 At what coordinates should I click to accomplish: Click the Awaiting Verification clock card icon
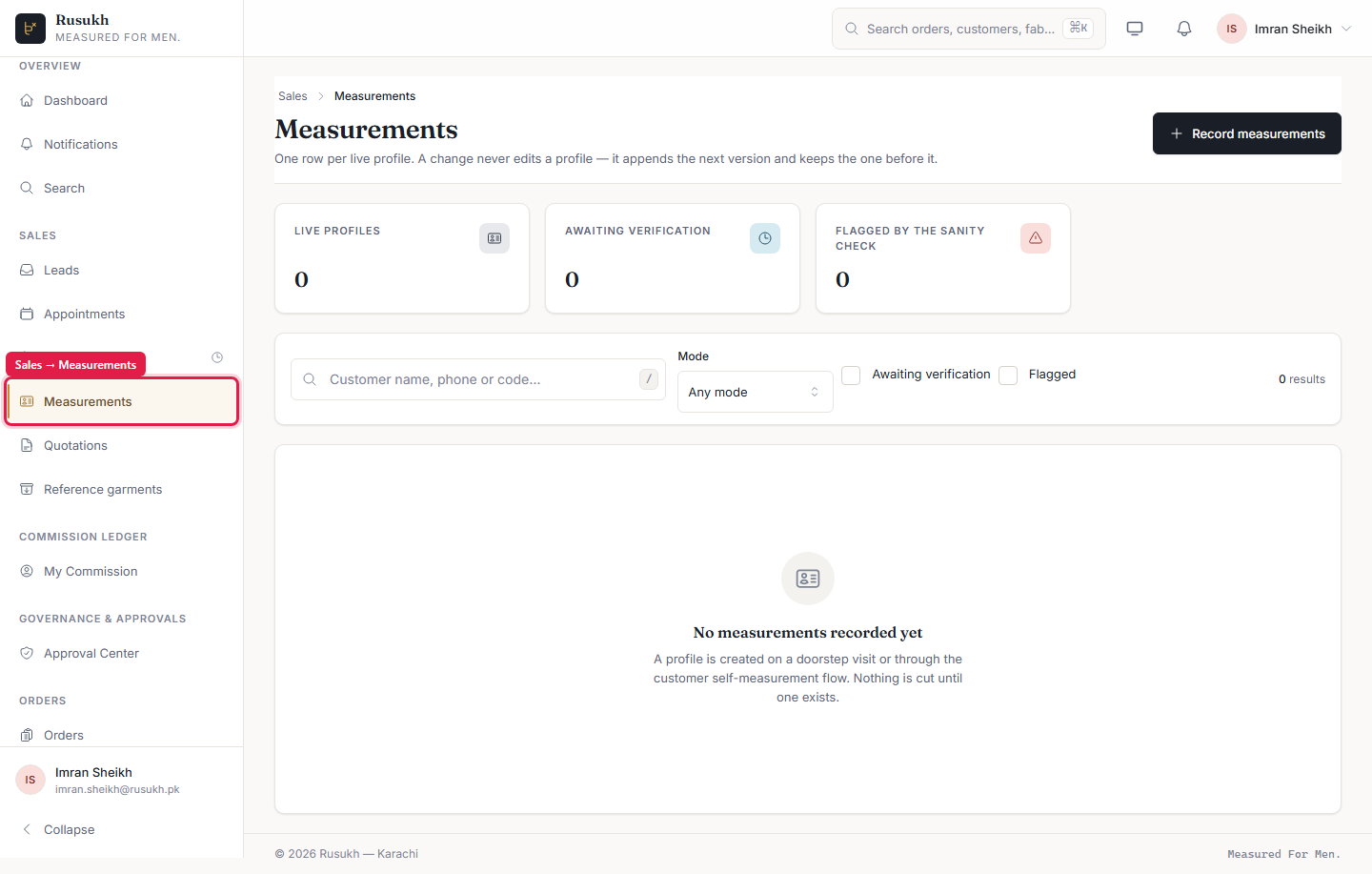[x=765, y=238]
